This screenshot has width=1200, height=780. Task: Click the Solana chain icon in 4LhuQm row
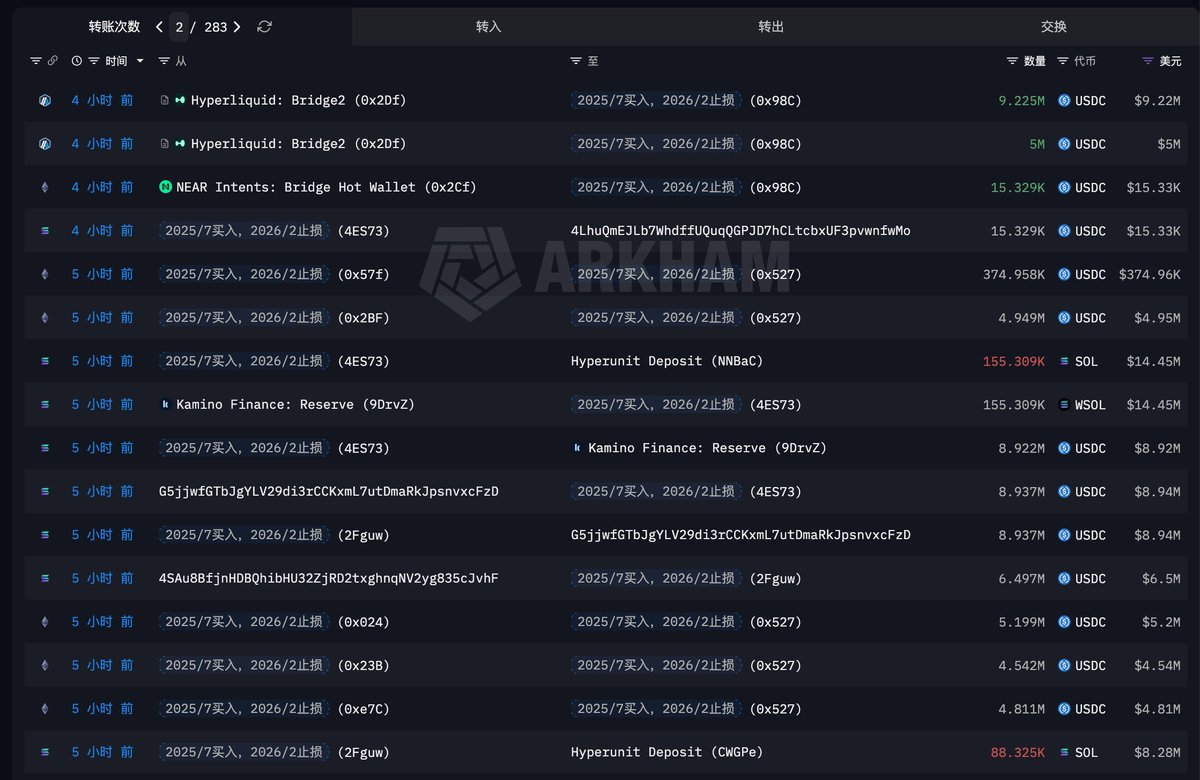(x=44, y=231)
